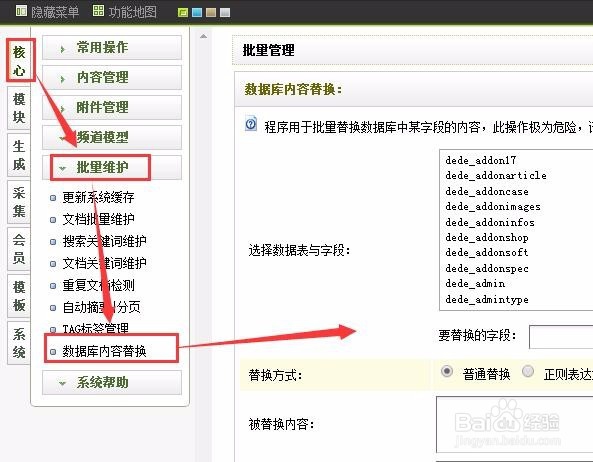Switch to the 模板 side tab
593x462 pixels.
19,296
